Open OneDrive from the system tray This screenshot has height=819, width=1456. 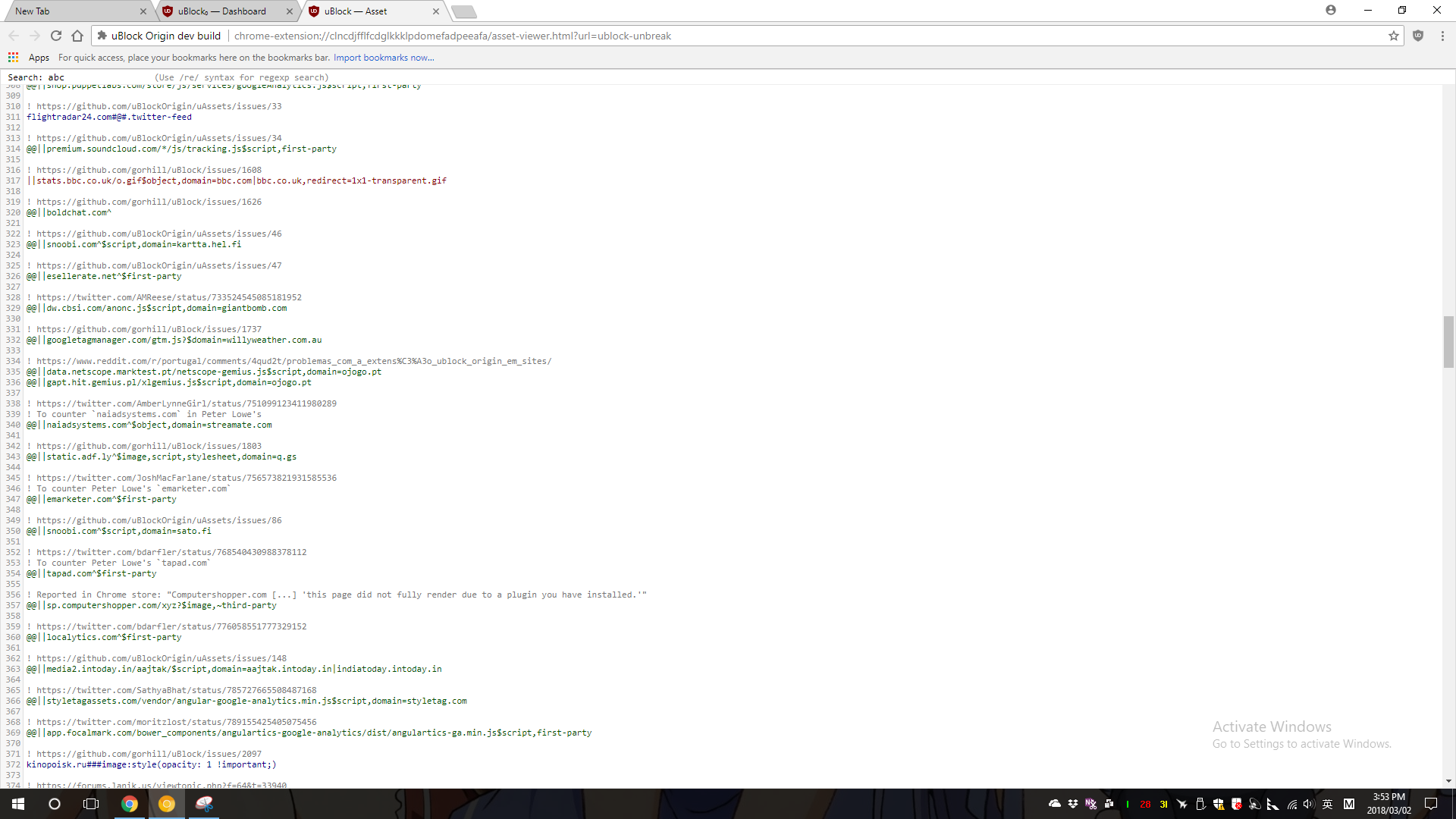click(x=1055, y=805)
